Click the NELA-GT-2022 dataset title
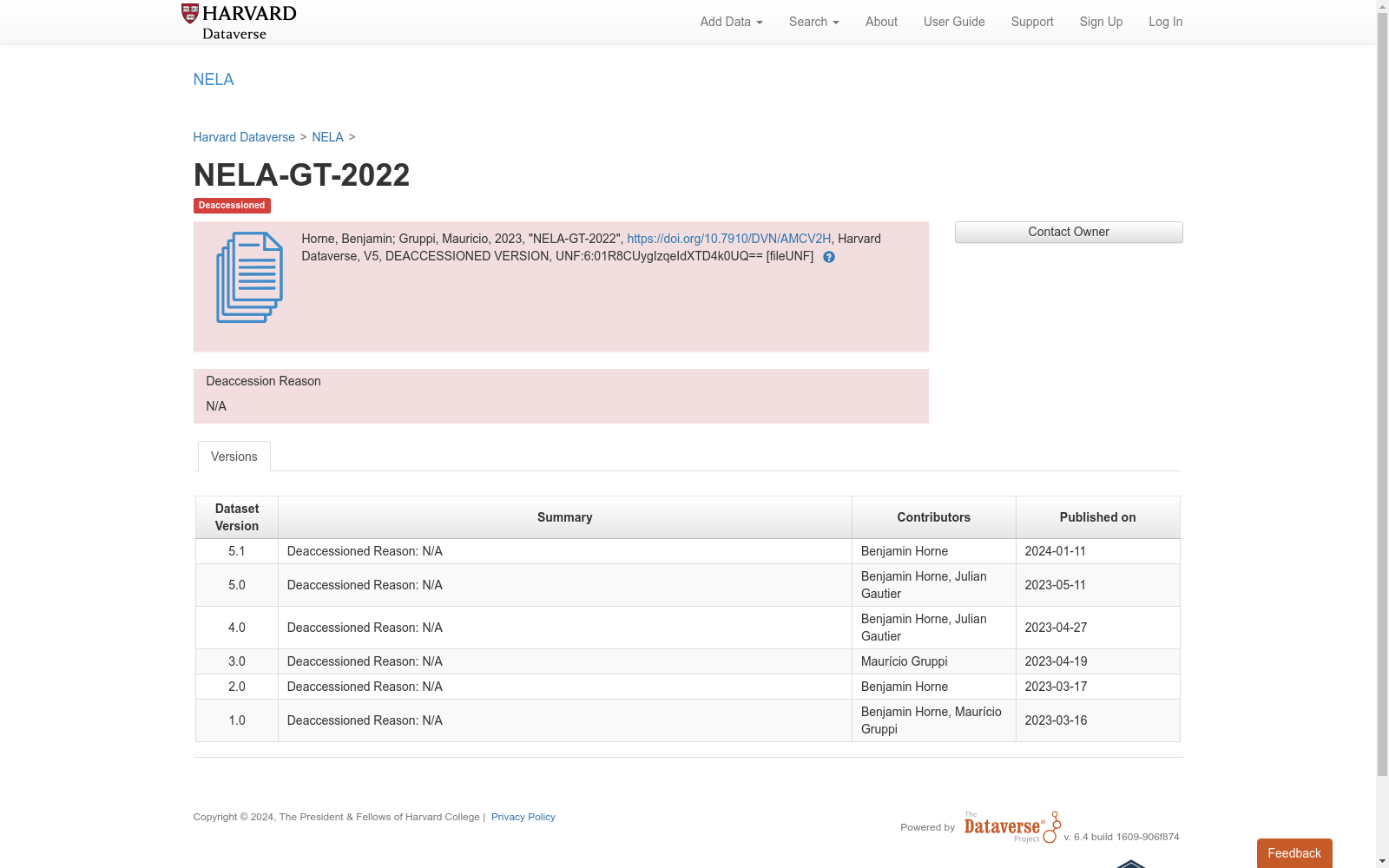 coord(302,175)
